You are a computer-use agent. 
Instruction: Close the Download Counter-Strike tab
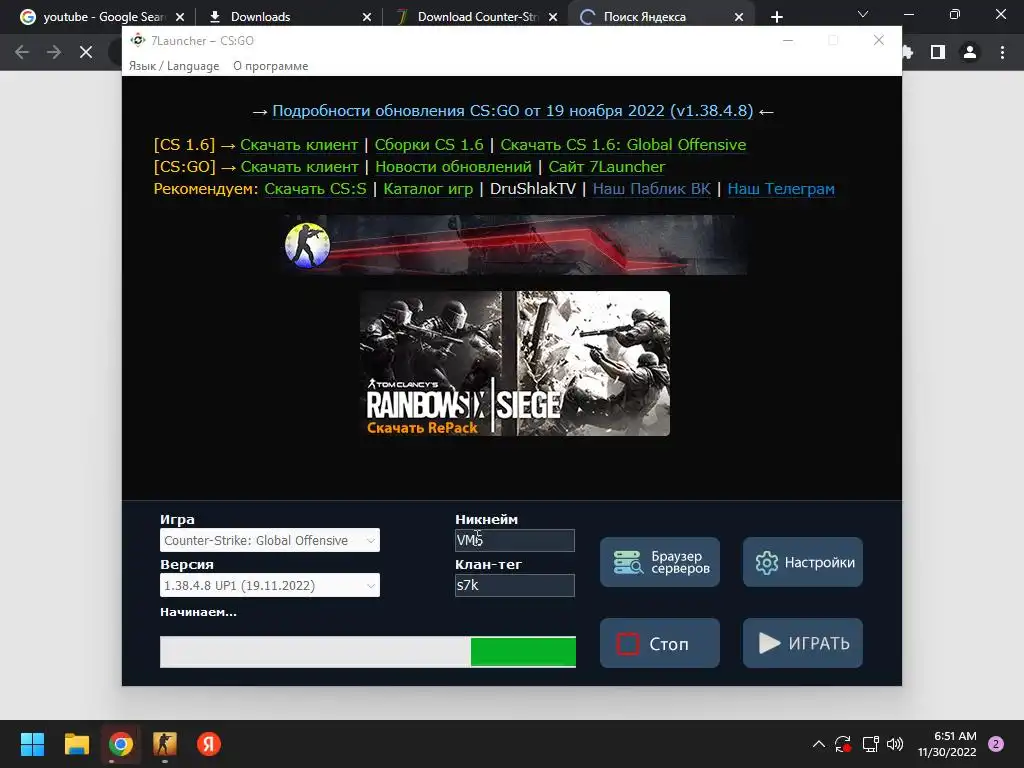553,17
